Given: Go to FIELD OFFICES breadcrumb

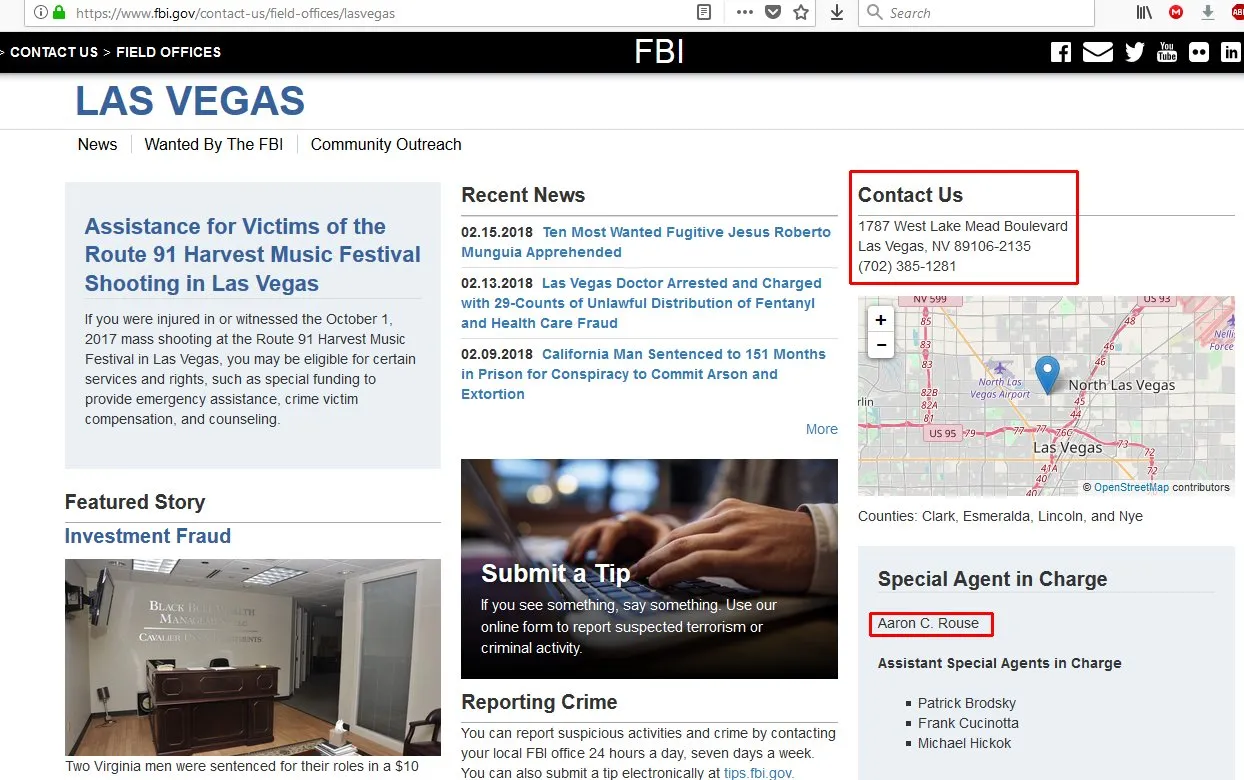Looking at the screenshot, I should pos(168,52).
